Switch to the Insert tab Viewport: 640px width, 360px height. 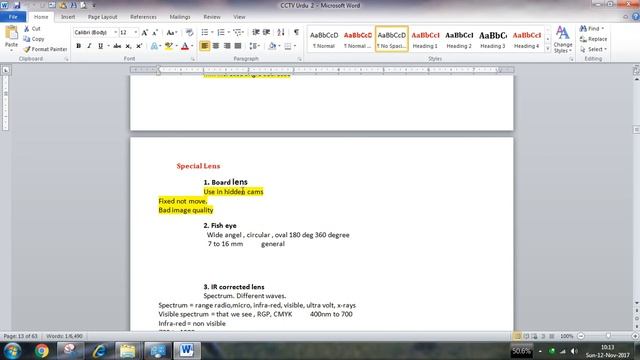point(68,17)
